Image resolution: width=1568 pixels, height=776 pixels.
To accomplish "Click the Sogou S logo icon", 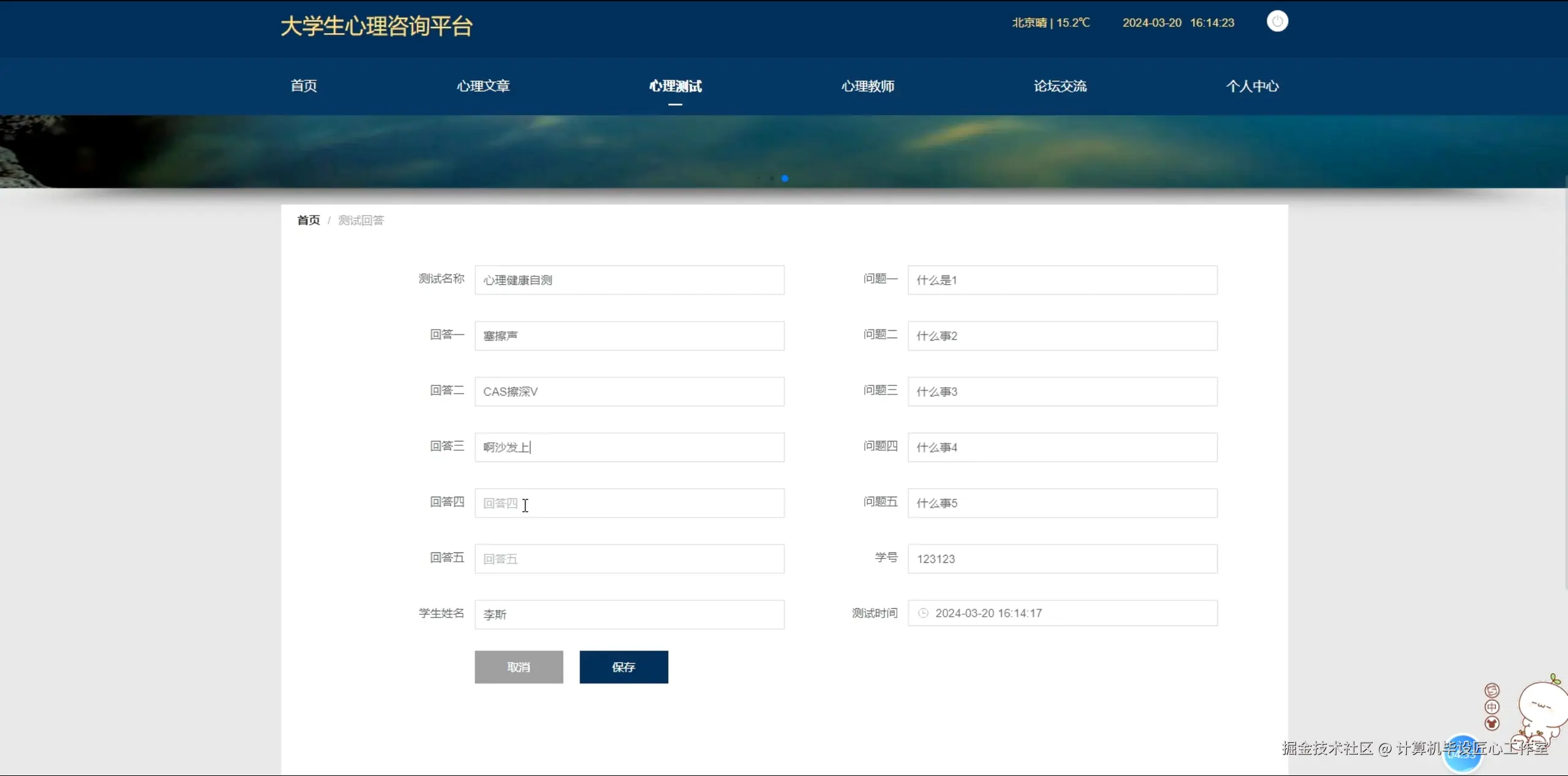I will click(1492, 690).
